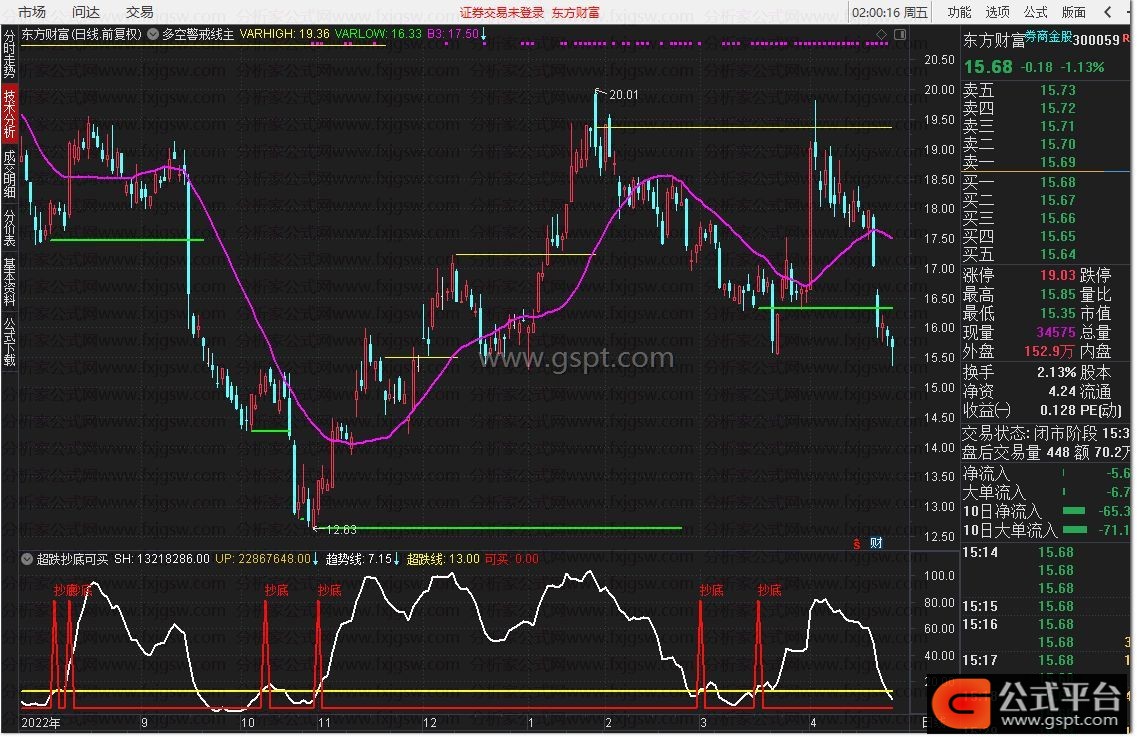This screenshot has height=737, width=1137.
Task: Click the 券商金股 tag
Action: [x=1049, y=36]
